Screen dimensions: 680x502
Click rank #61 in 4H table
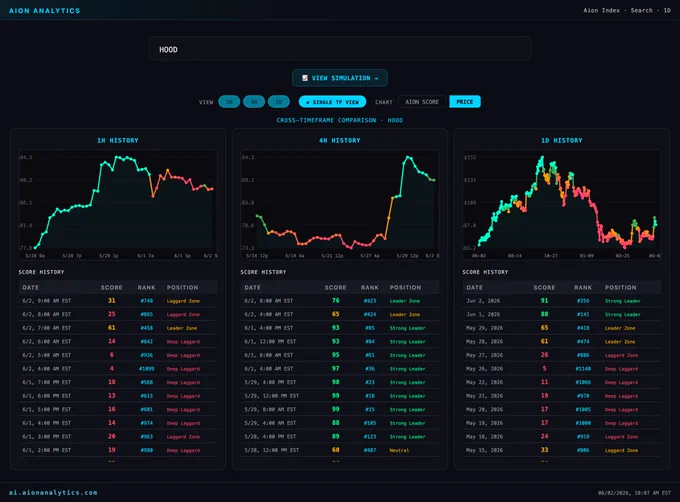[x=370, y=355]
